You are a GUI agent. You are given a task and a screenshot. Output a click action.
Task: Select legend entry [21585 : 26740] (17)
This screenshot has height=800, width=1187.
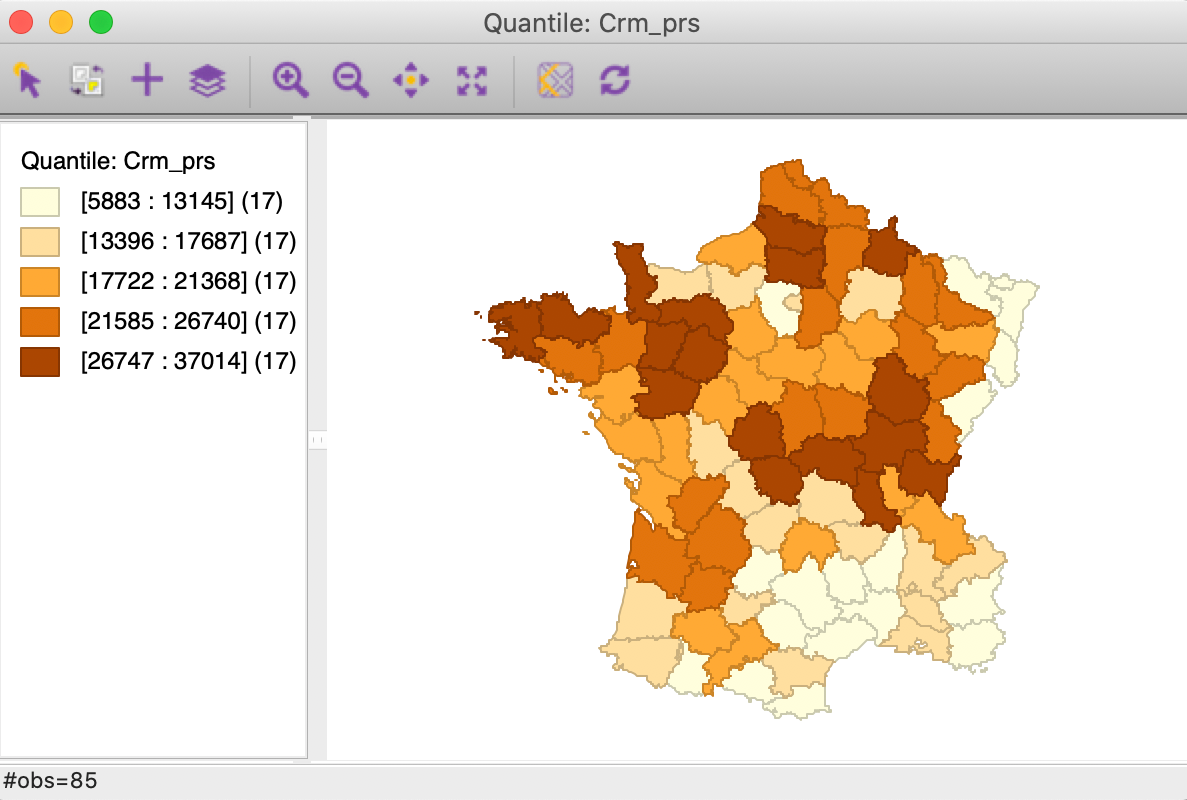coord(188,322)
